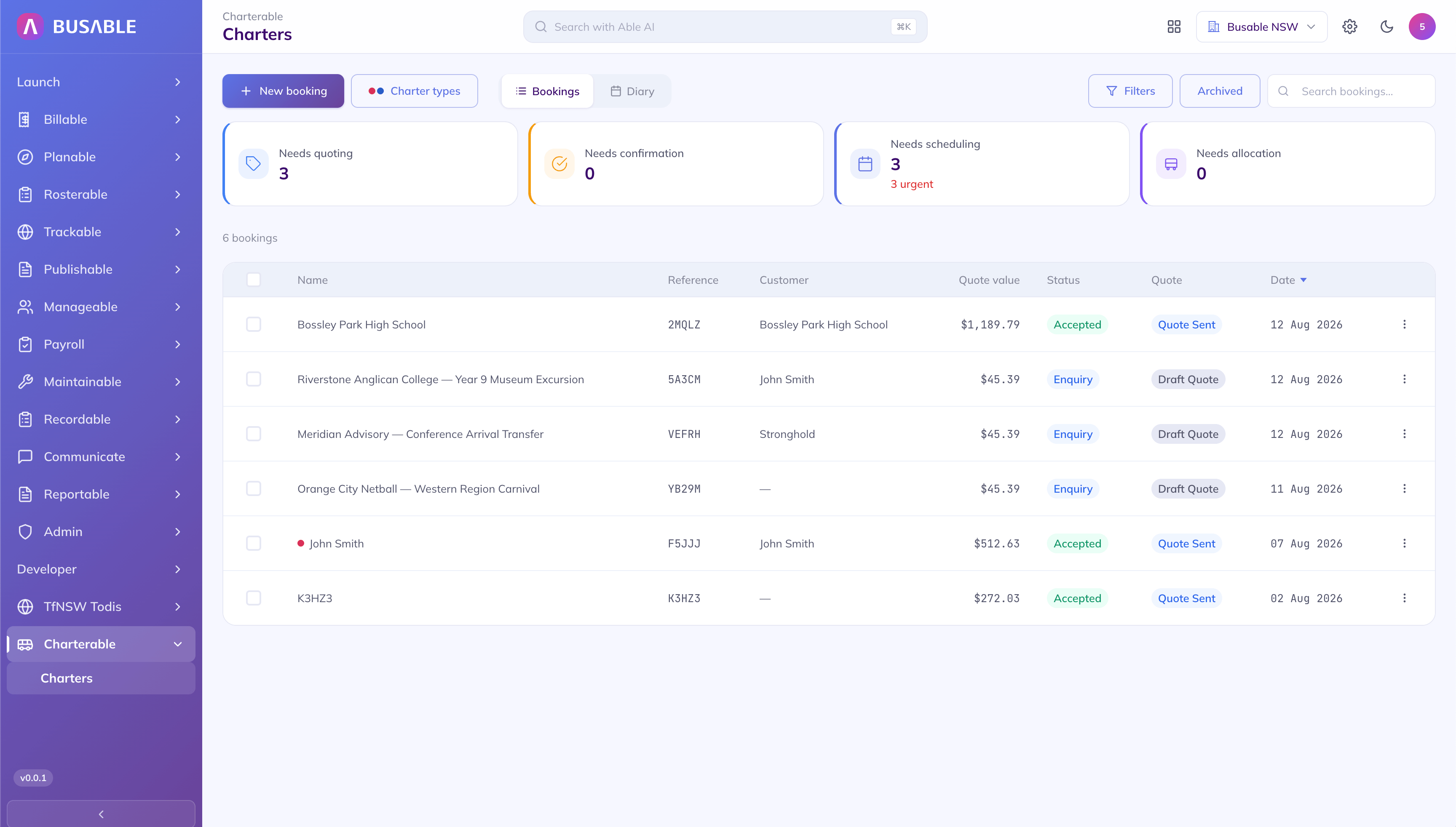Check the K3HZ3 booking row

click(254, 598)
